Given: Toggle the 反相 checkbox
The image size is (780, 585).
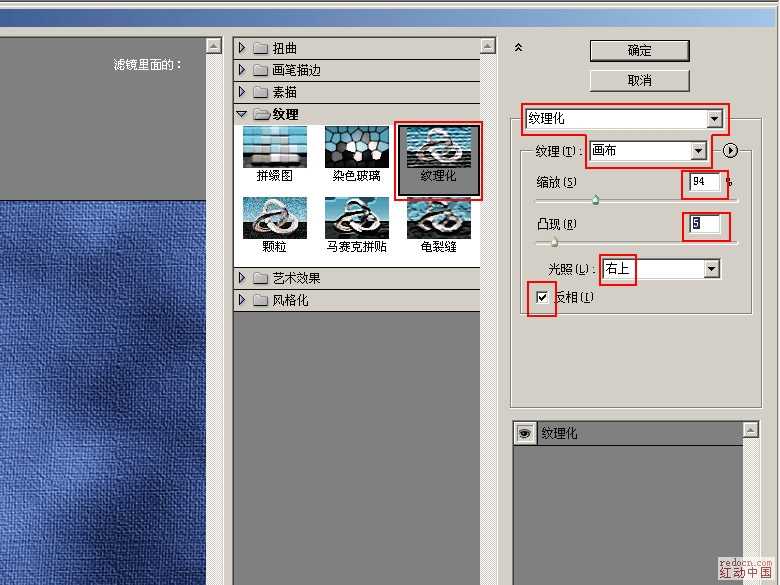Looking at the screenshot, I should [542, 297].
